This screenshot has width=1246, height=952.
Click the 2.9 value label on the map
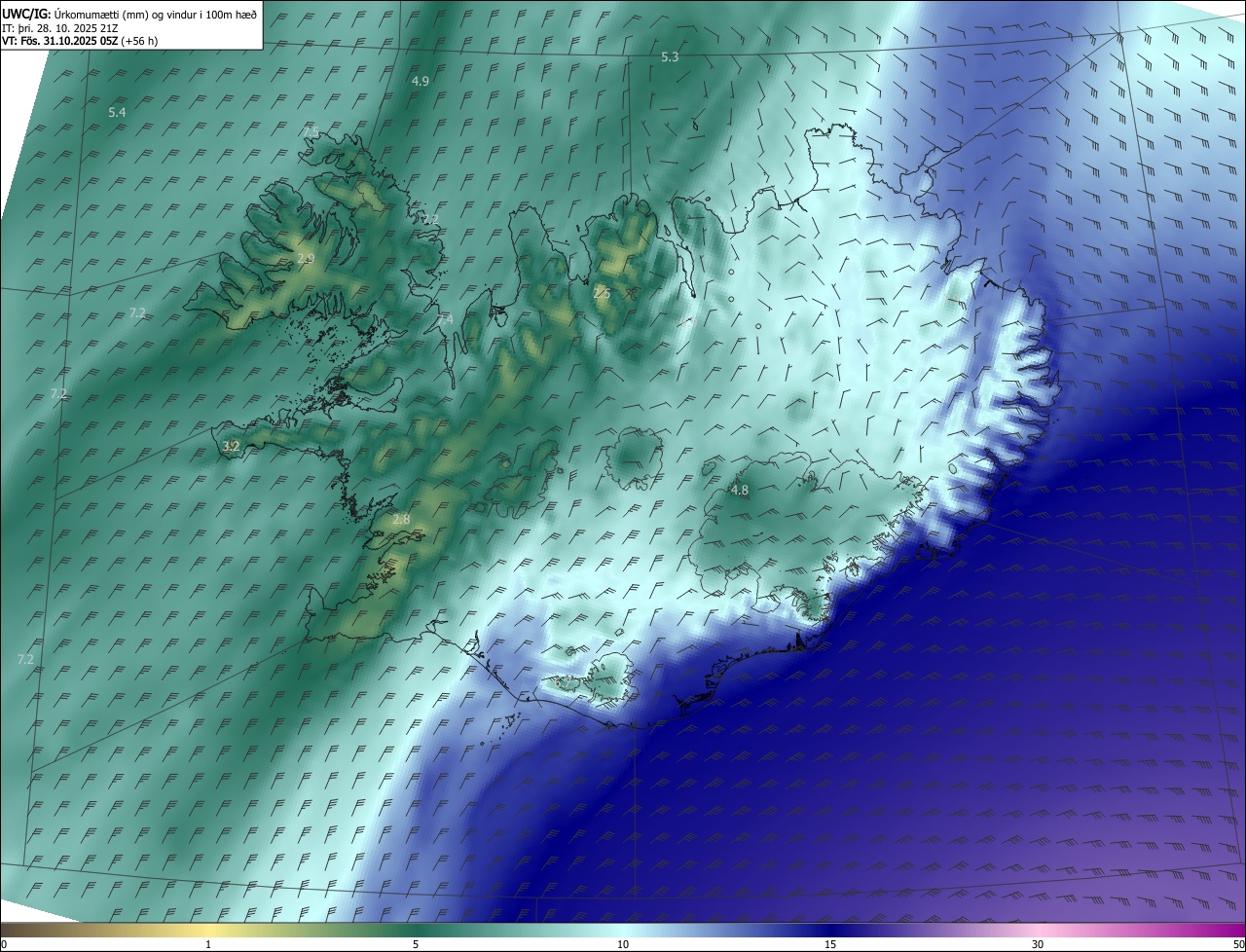[x=306, y=259]
